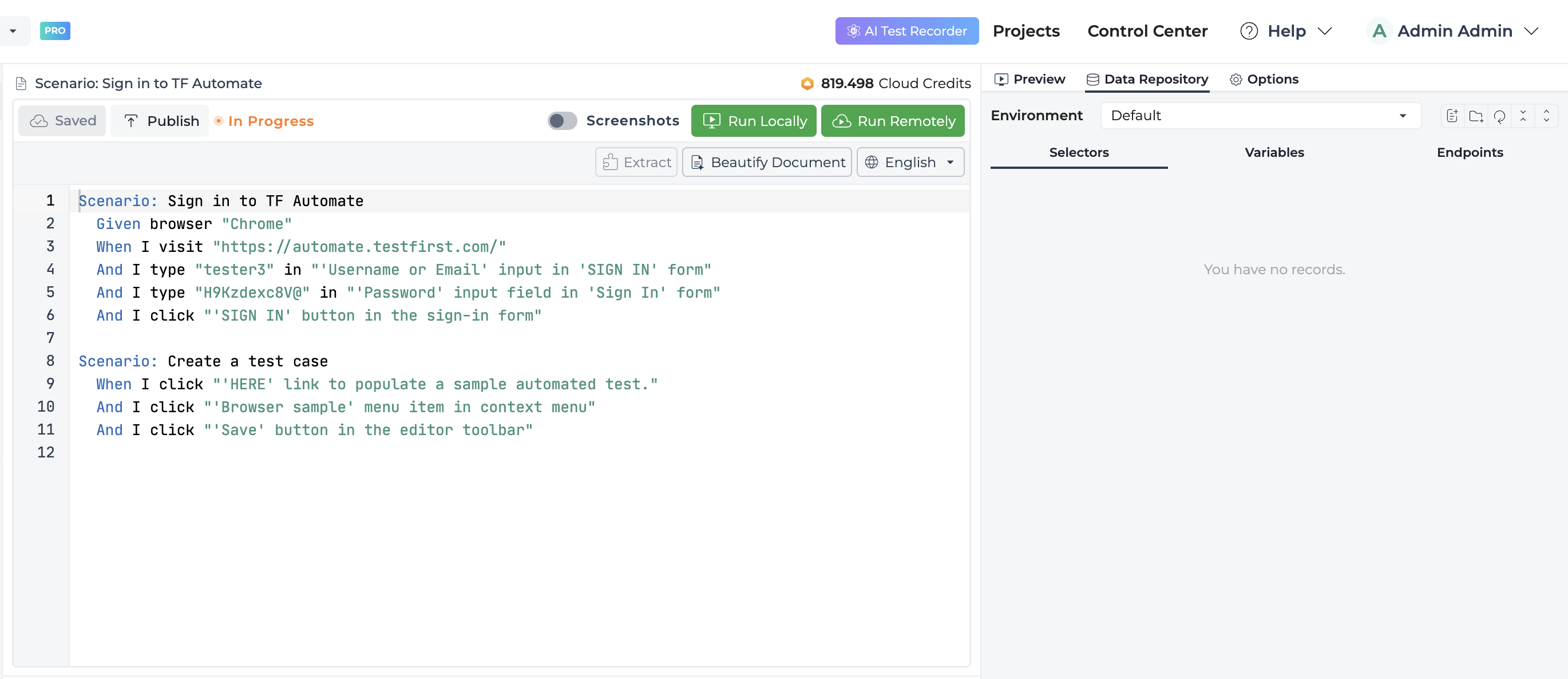This screenshot has width=1568, height=679.
Task: Create a new folder in Data Repository
Action: (x=1476, y=116)
